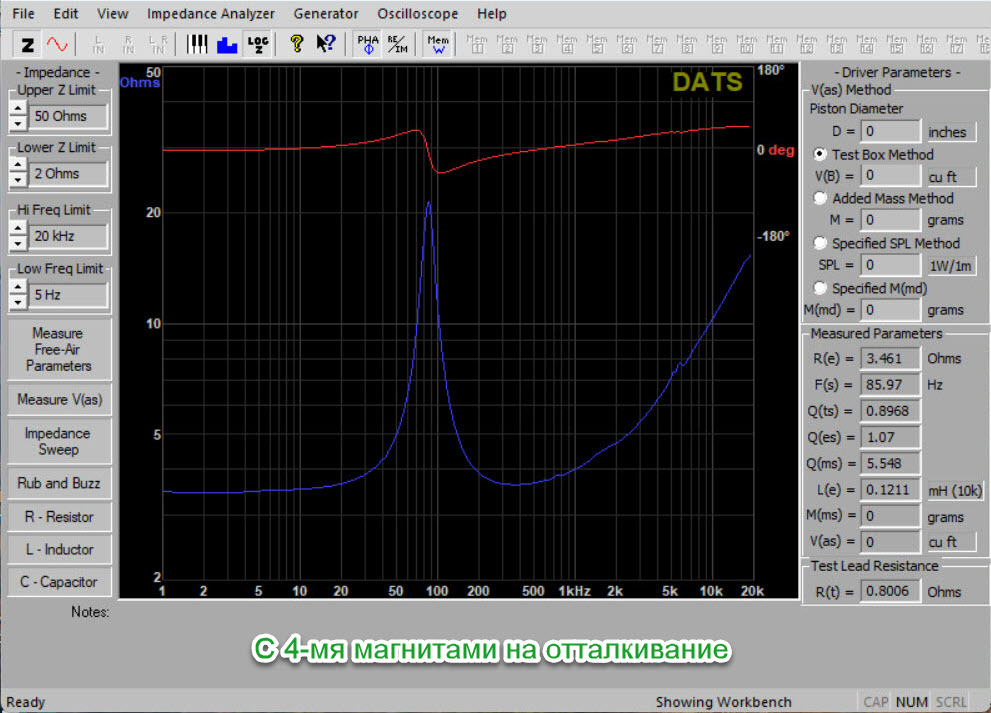Choose the Specified SPL Method radio button

coord(821,243)
